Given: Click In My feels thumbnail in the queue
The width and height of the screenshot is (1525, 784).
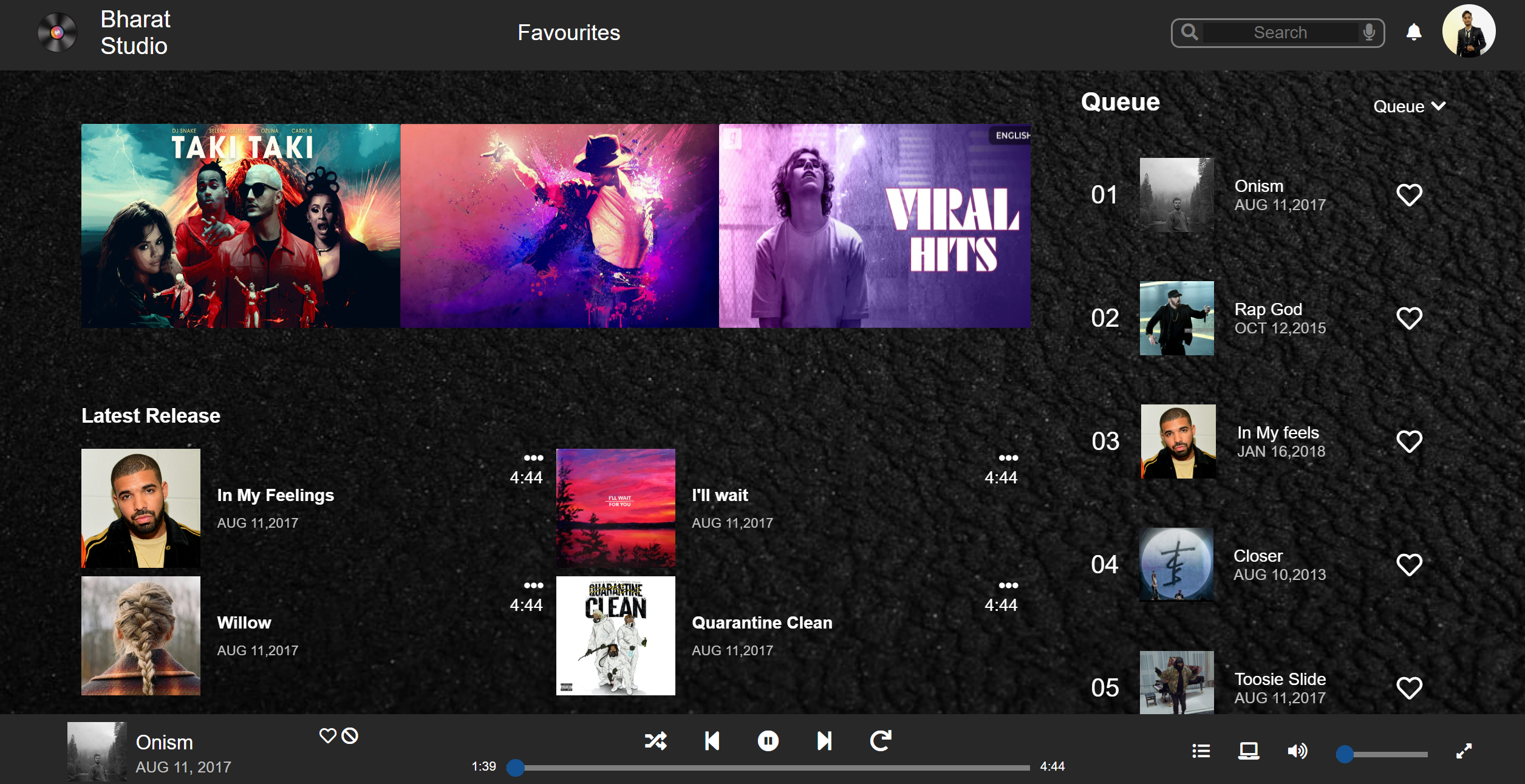Looking at the screenshot, I should [1178, 441].
